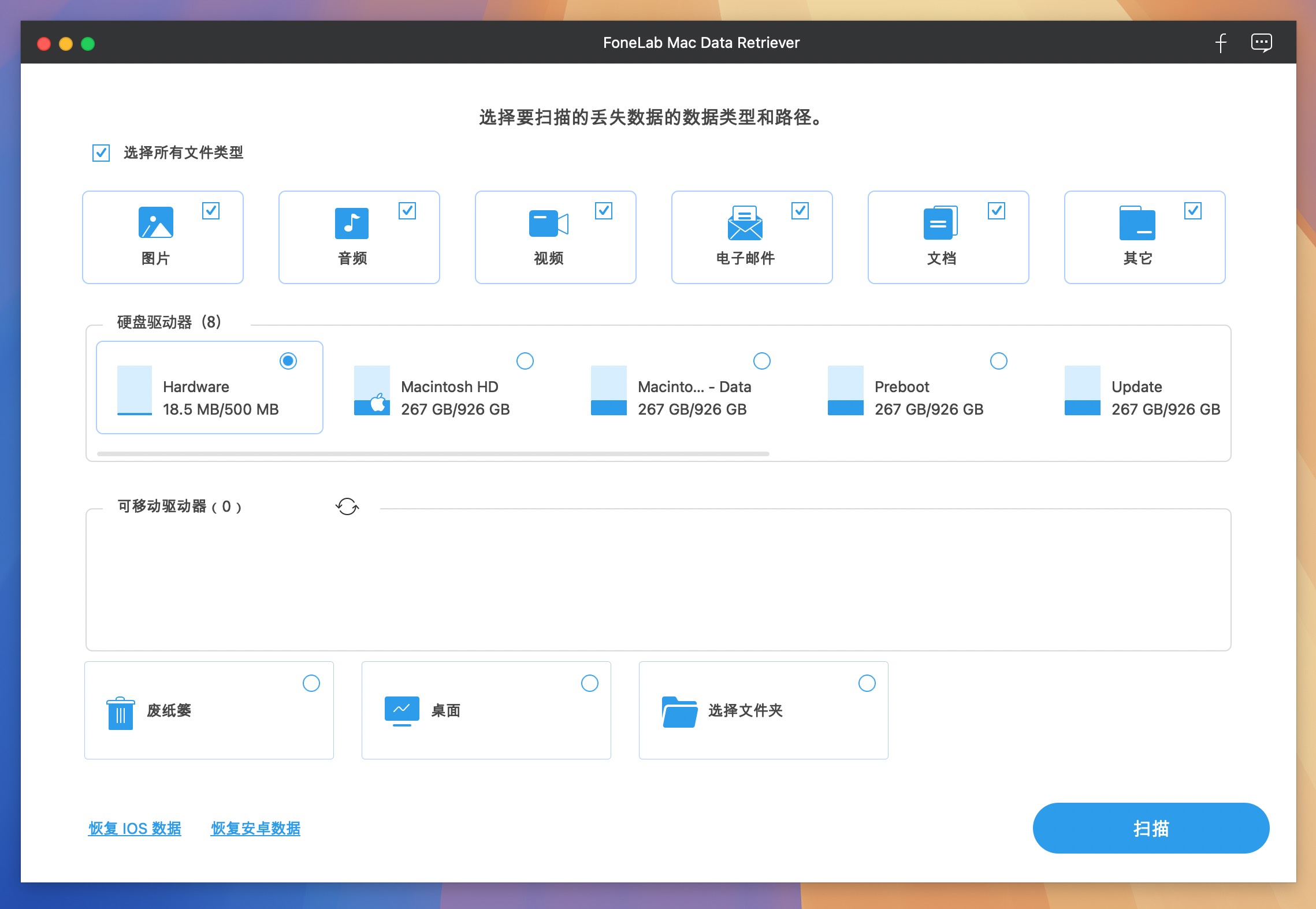Viewport: 1316px width, 909px height.
Task: Uncheck the 文档 (Document) checkbox
Action: (x=997, y=211)
